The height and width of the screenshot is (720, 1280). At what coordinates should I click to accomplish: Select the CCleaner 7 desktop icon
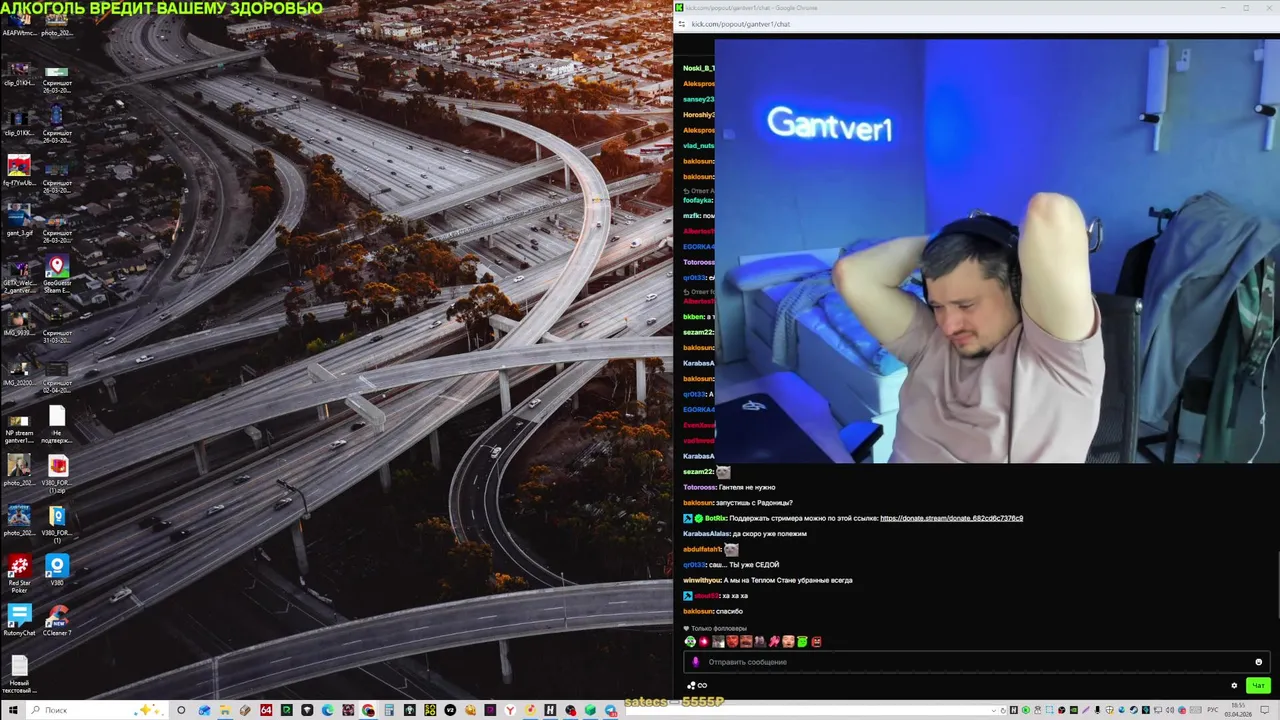[57, 620]
